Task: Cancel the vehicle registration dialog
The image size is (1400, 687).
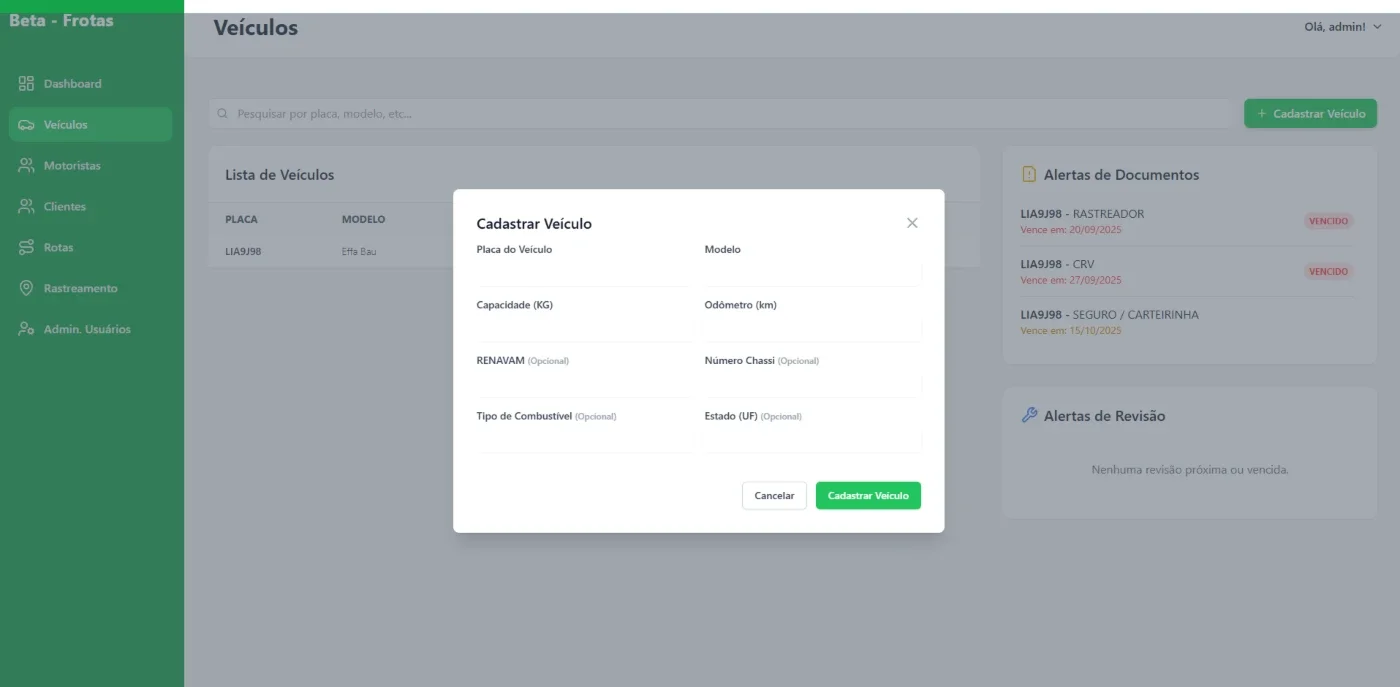Action: coord(774,496)
